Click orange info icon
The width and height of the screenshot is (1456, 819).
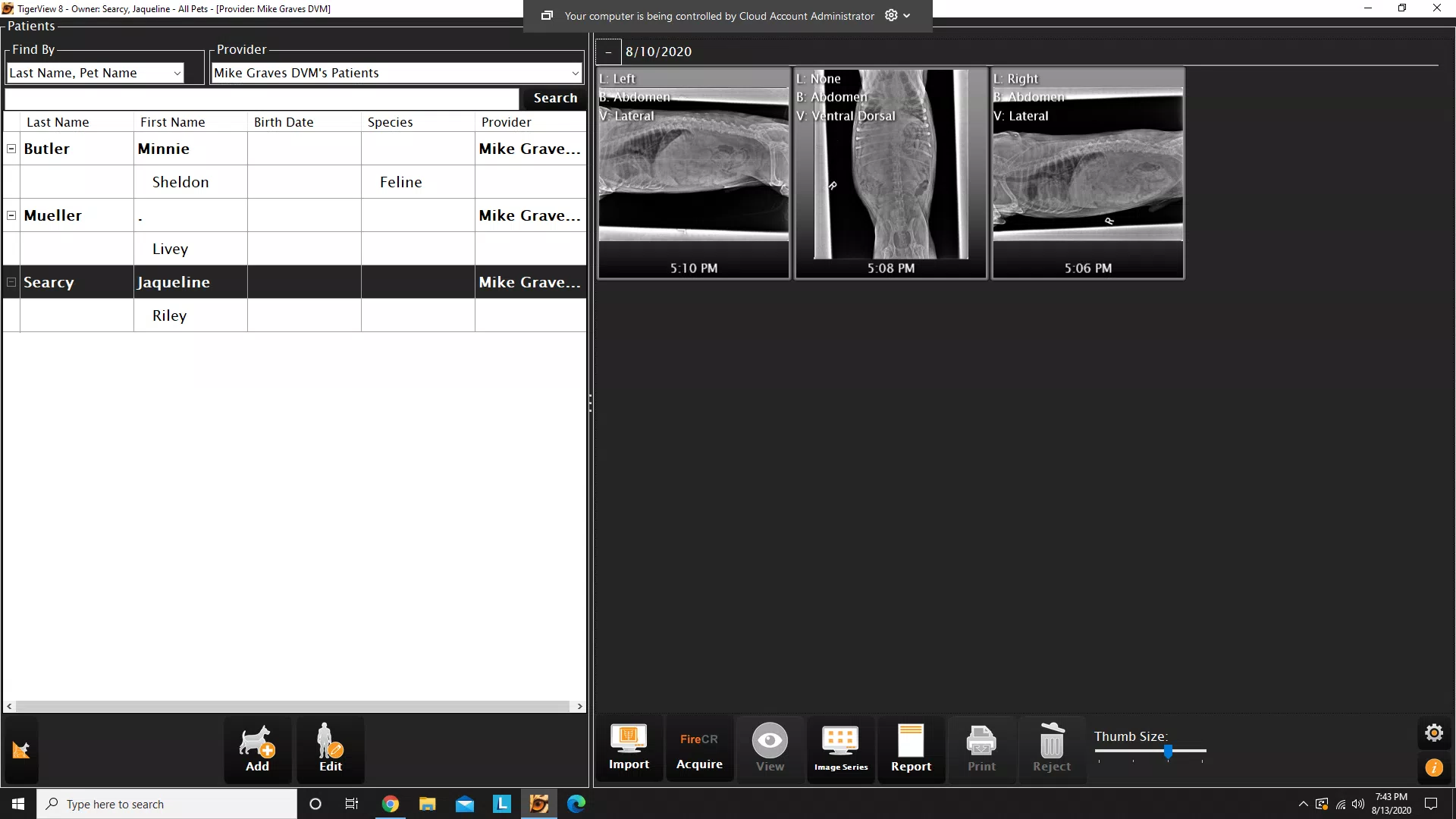point(1433,767)
